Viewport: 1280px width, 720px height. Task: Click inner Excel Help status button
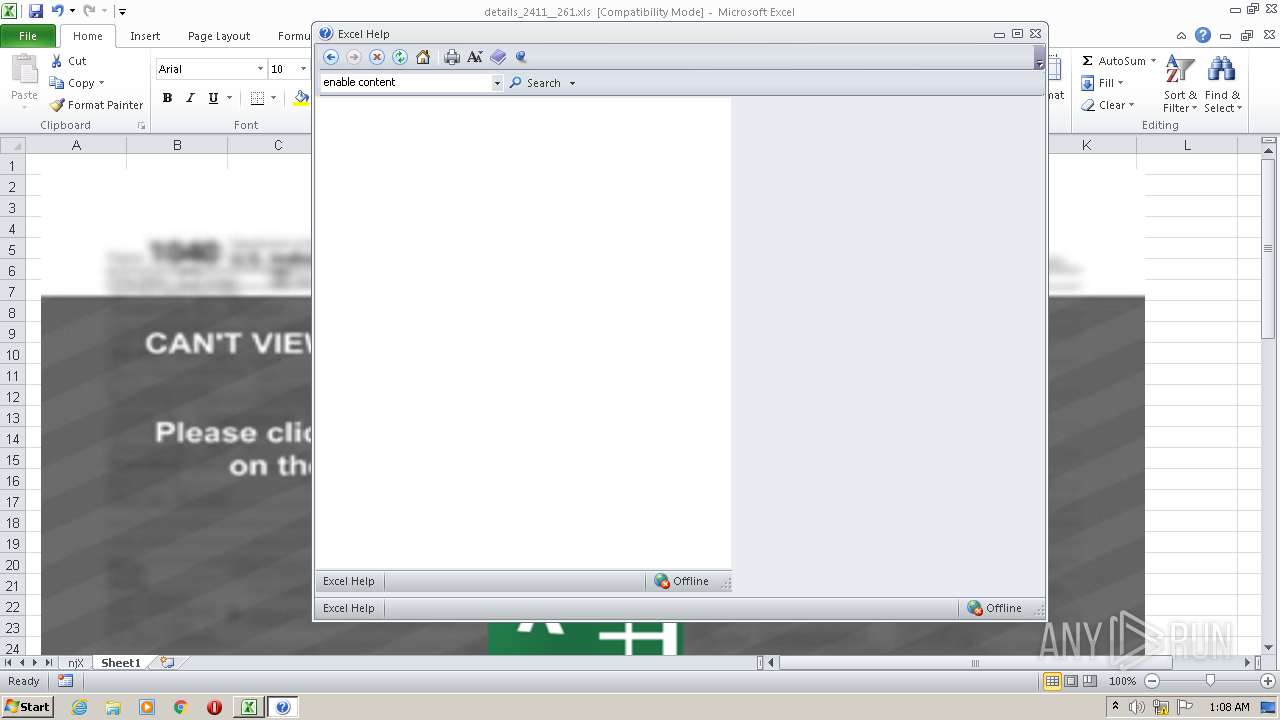pyautogui.click(x=349, y=581)
